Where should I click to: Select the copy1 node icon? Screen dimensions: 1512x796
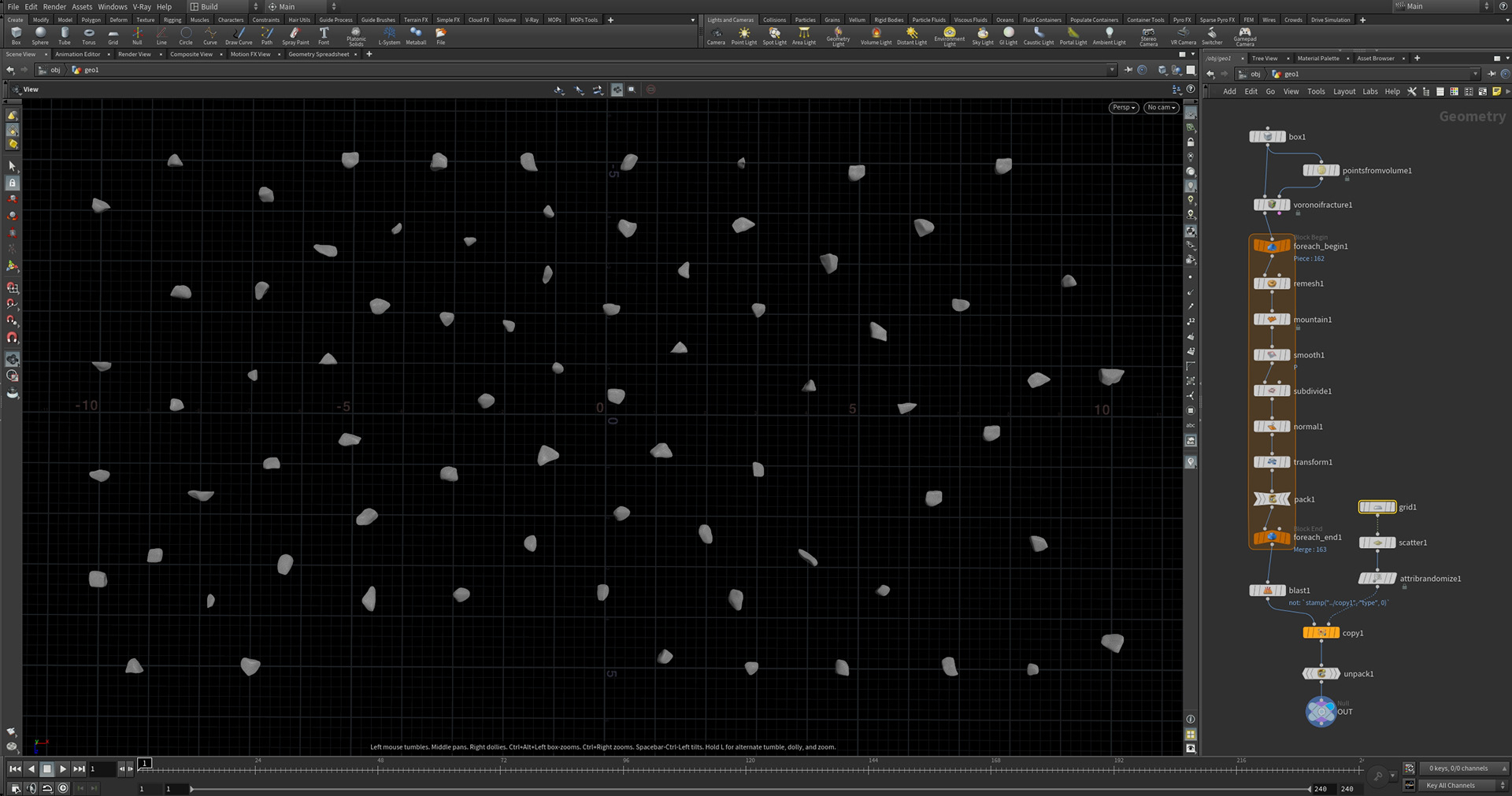click(x=1321, y=632)
